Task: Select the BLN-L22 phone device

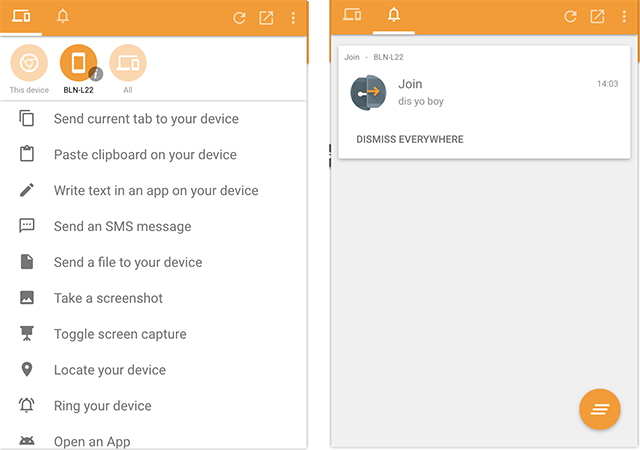Action: (x=78, y=63)
